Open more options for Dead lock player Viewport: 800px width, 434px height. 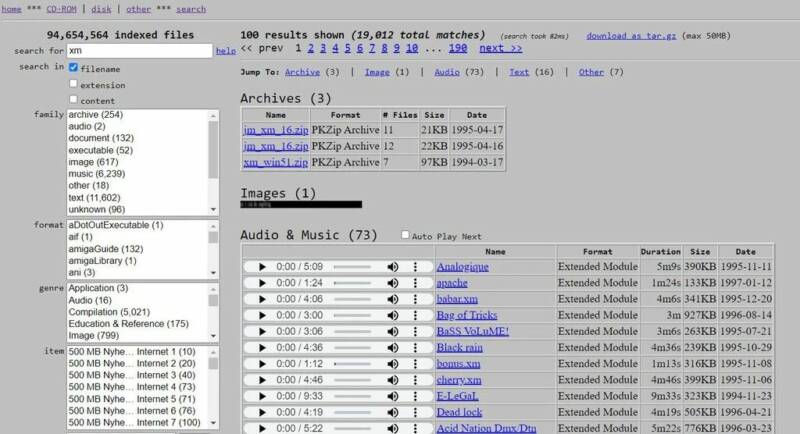click(415, 413)
